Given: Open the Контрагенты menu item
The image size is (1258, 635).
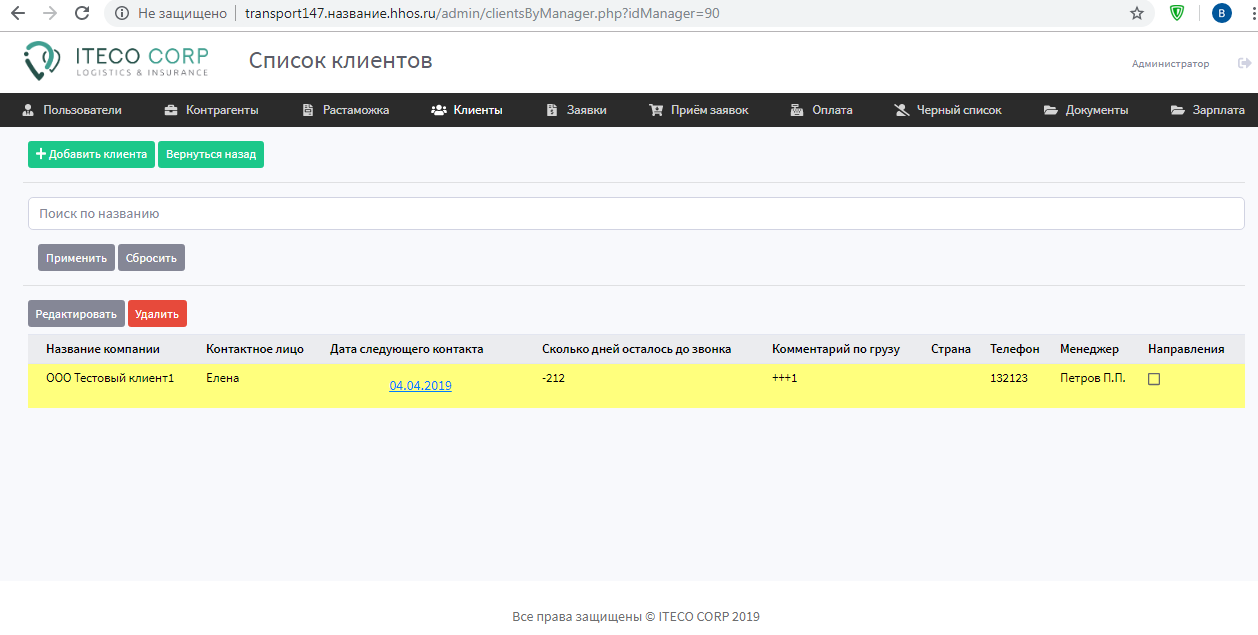Looking at the screenshot, I should [x=211, y=110].
